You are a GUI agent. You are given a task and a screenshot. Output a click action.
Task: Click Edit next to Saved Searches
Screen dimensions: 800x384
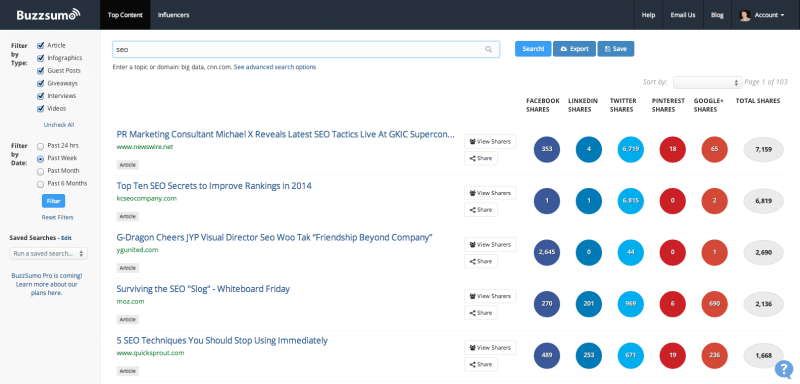point(66,238)
